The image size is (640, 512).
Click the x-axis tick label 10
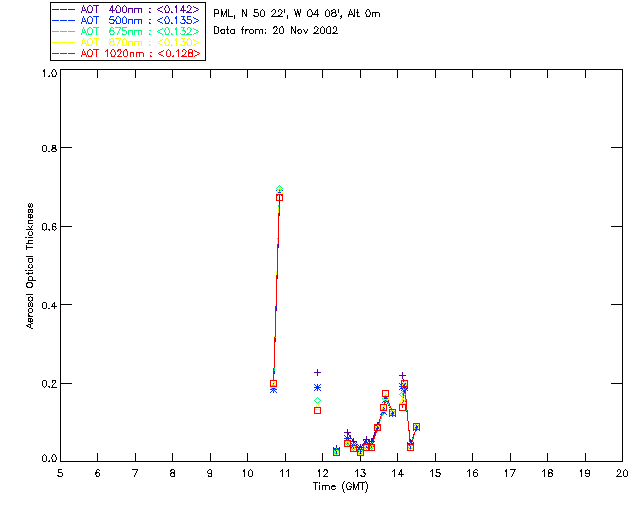coord(247,473)
